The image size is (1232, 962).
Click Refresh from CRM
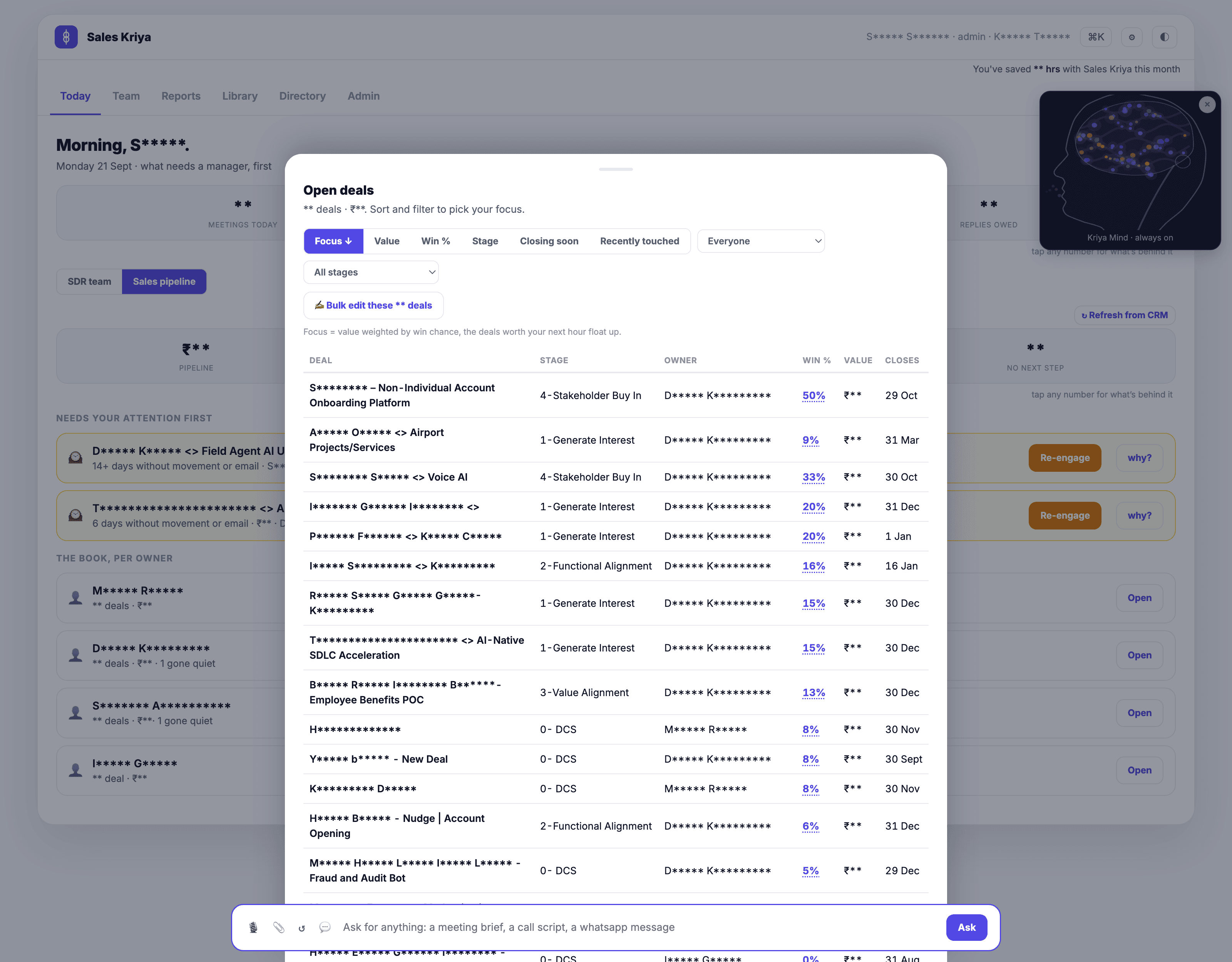(1125, 315)
